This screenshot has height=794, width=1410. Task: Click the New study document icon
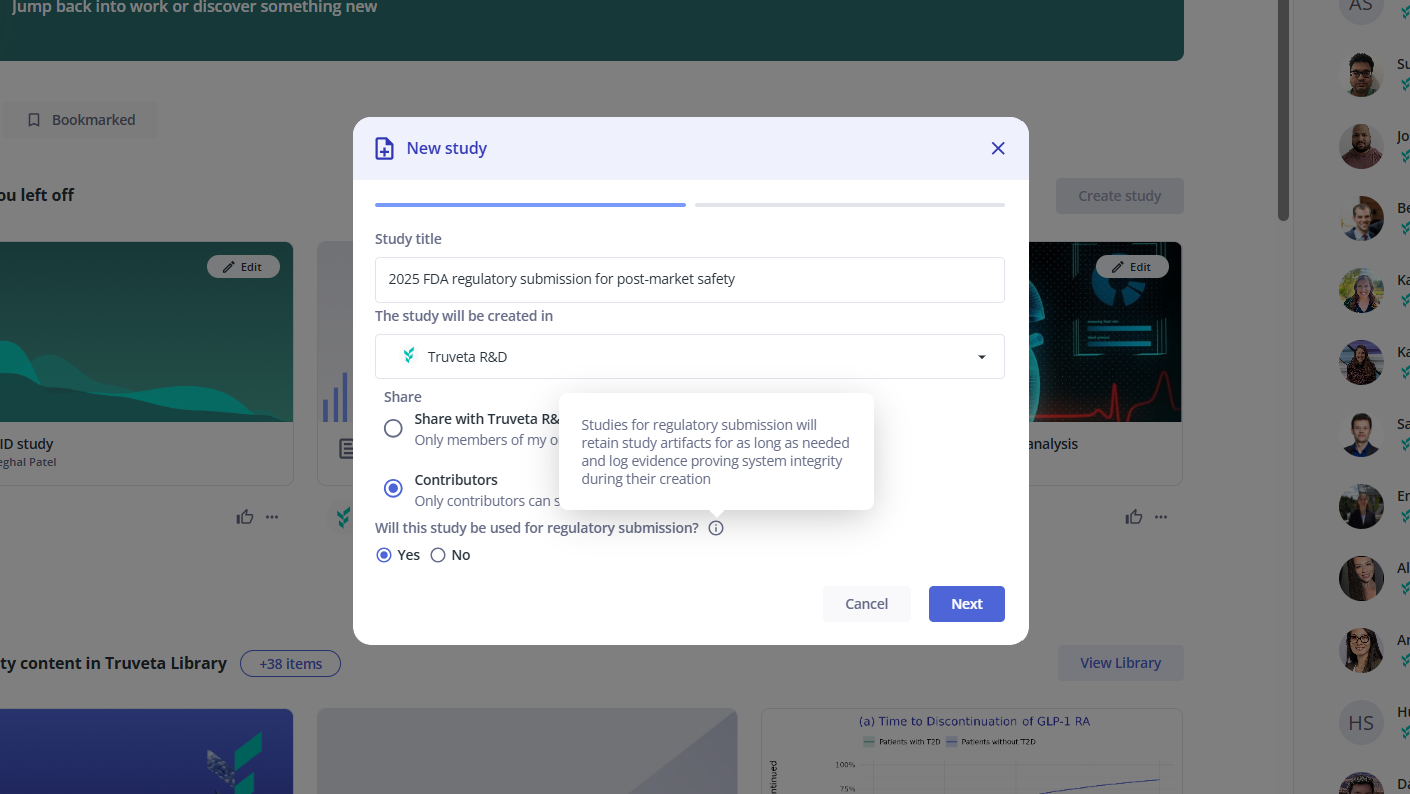pyautogui.click(x=384, y=147)
